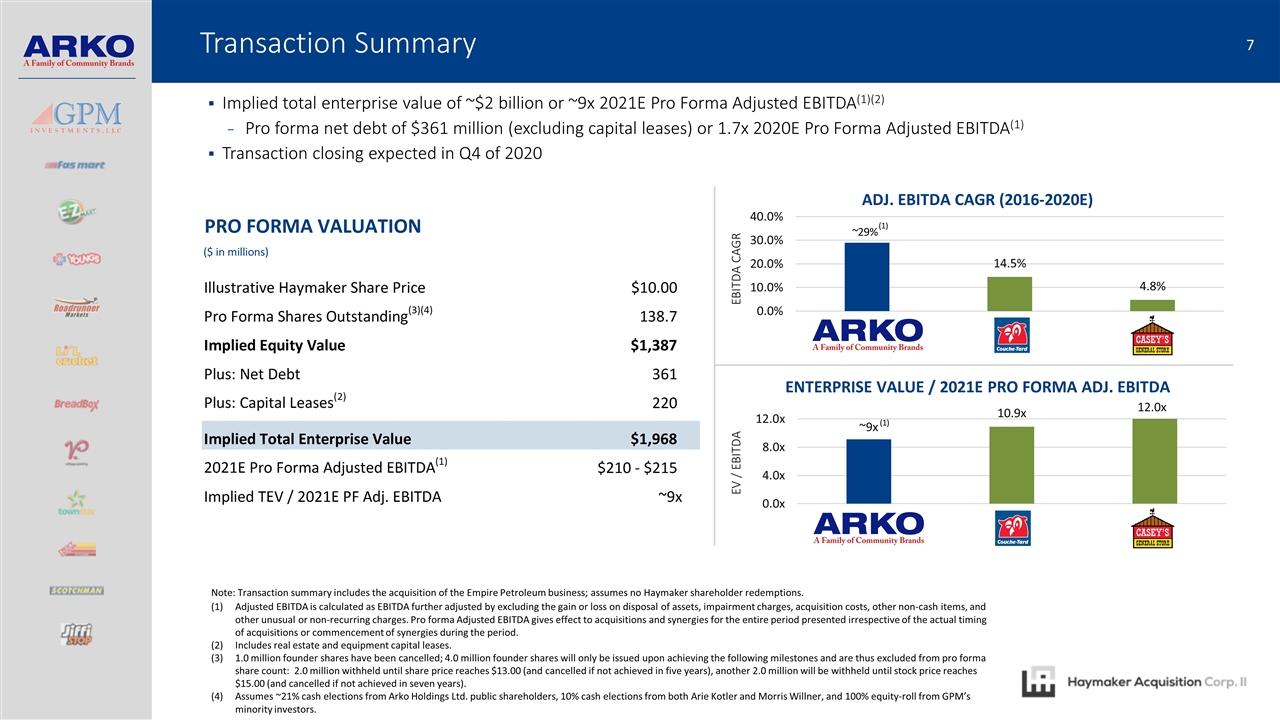Click the red striped logo above Scotchman
Image resolution: width=1280 pixels, height=720 pixels.
click(79, 548)
